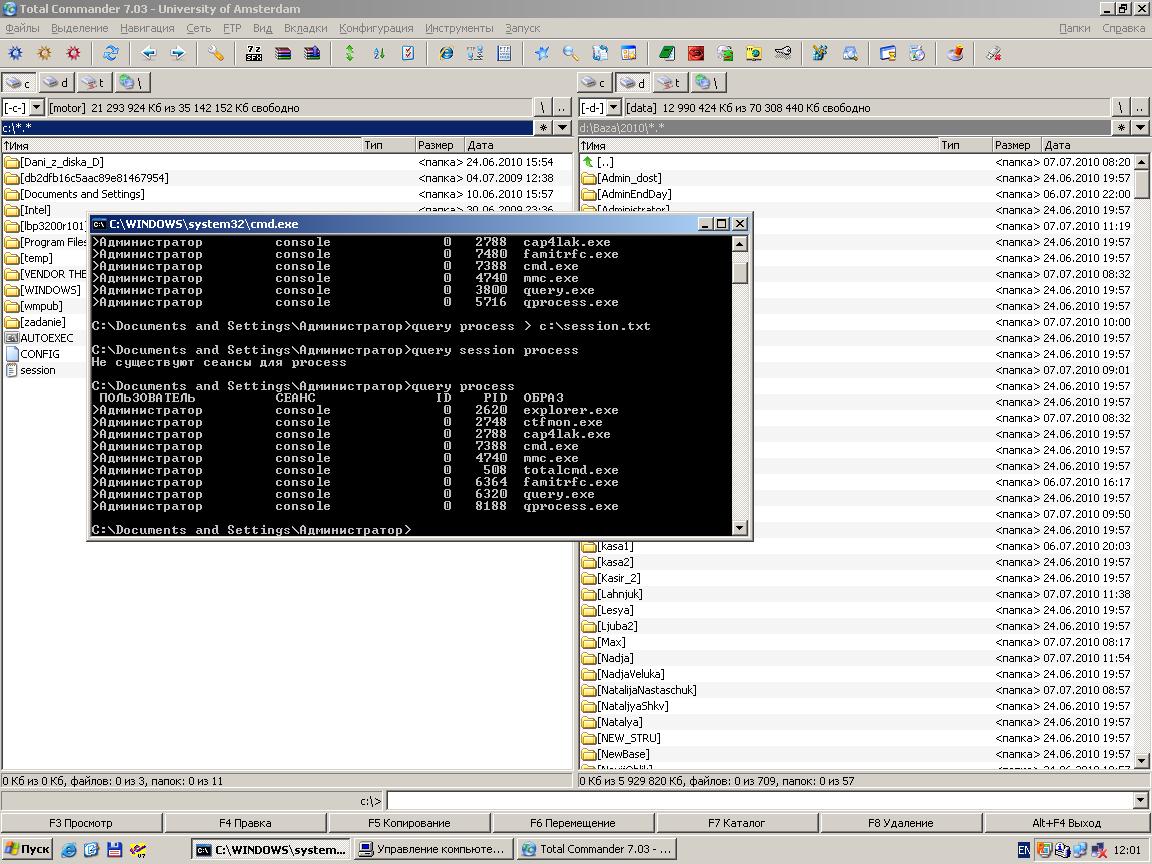This screenshot has width=1152, height=864.
Task: Open the Инструменты menu
Action: [x=459, y=28]
